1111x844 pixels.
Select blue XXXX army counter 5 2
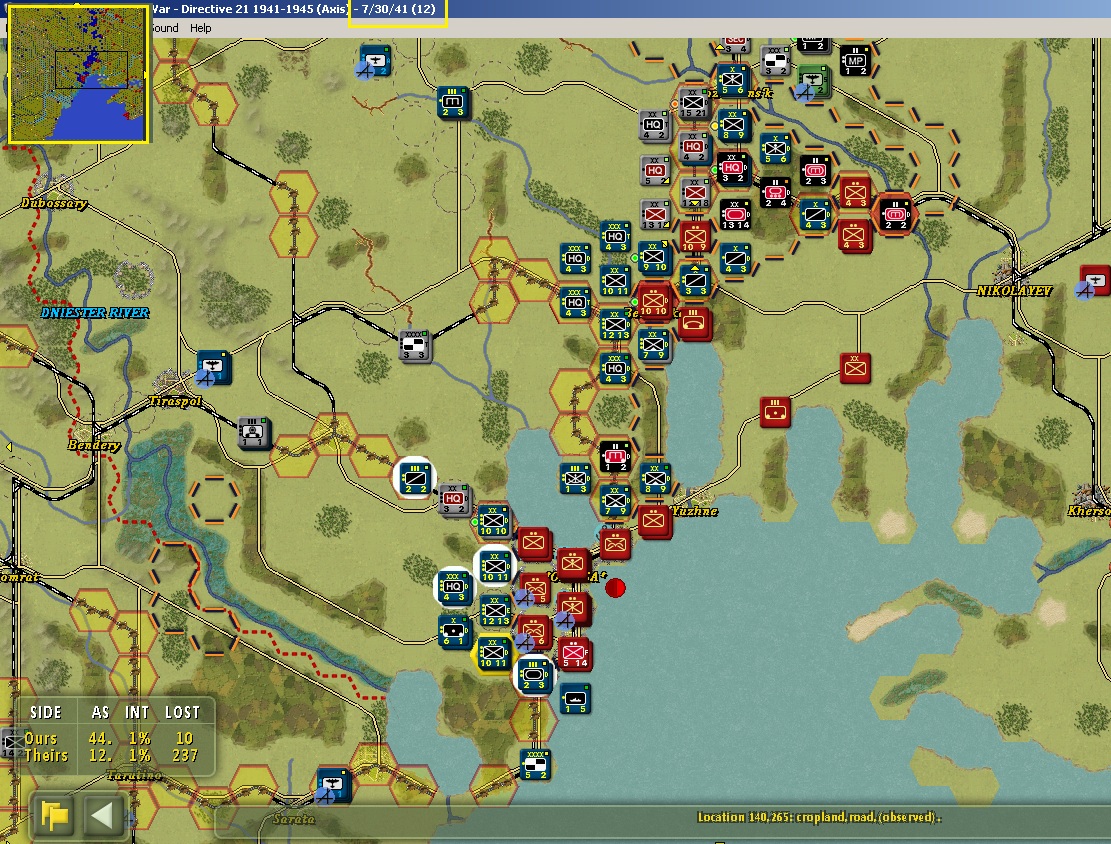536,765
